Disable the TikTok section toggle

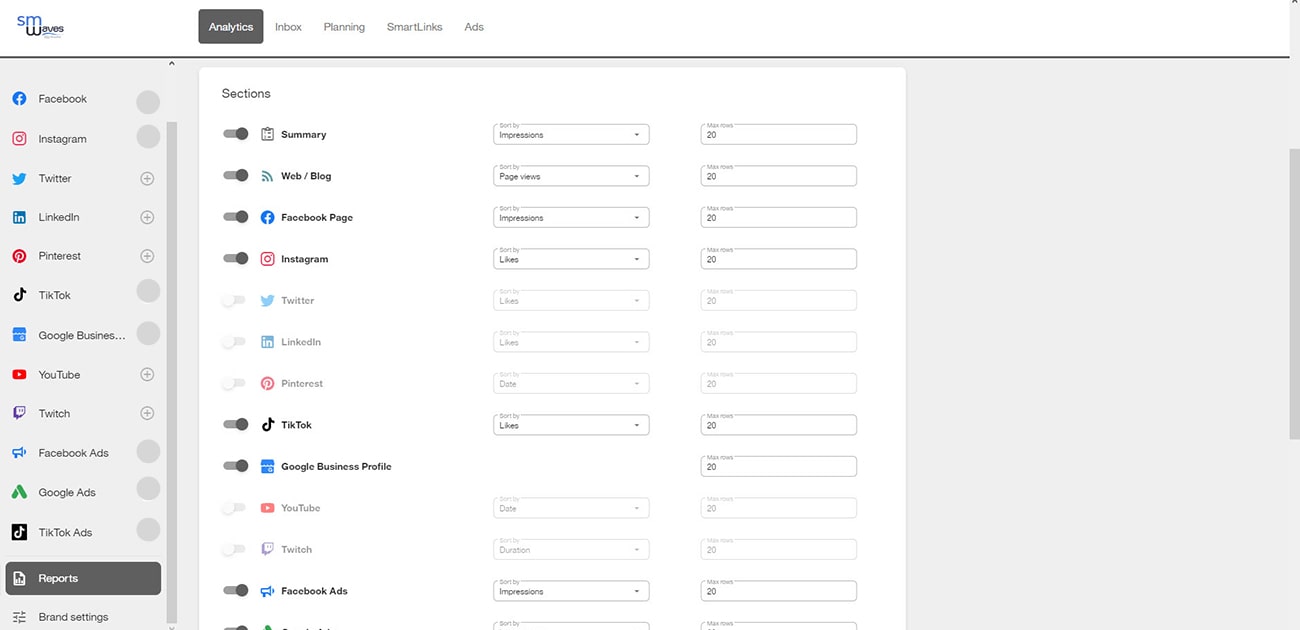pyautogui.click(x=236, y=424)
